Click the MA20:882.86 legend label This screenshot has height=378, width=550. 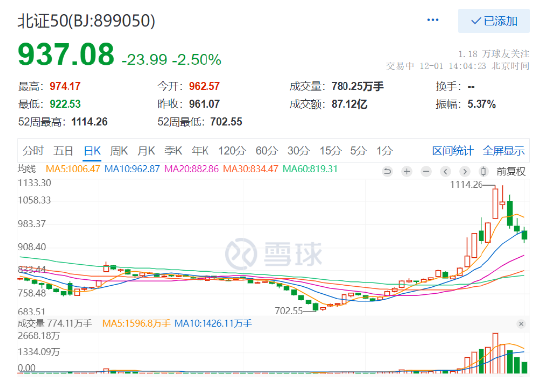click(x=192, y=169)
